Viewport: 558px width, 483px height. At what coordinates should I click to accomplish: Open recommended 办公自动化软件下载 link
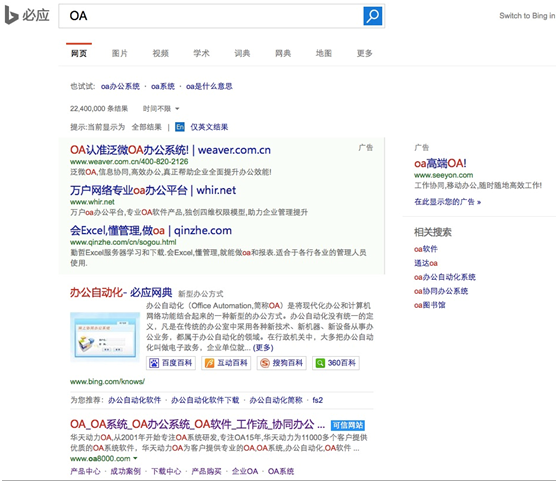(205, 400)
